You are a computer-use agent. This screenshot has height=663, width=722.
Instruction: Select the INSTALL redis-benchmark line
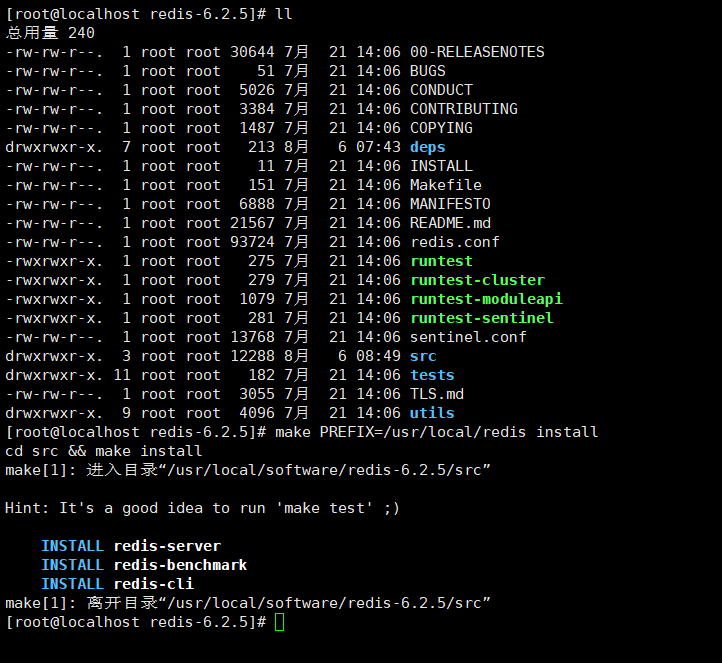(144, 565)
